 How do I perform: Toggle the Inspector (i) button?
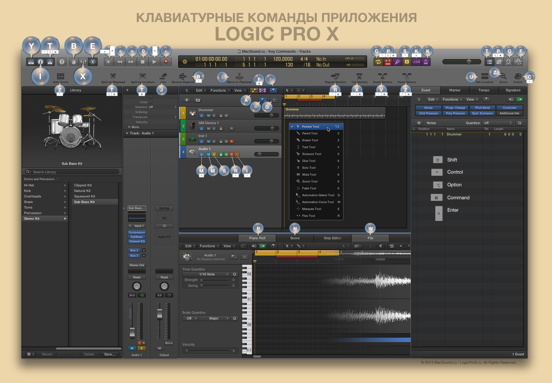point(40,62)
